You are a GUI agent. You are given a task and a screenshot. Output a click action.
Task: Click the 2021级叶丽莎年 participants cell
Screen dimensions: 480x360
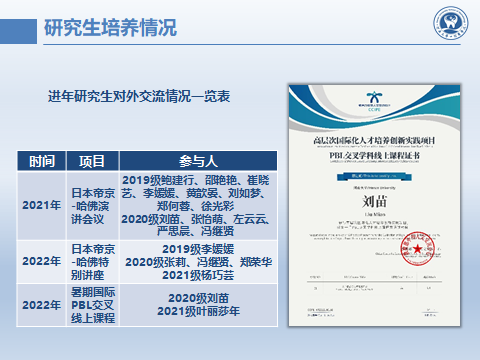coord(198,305)
